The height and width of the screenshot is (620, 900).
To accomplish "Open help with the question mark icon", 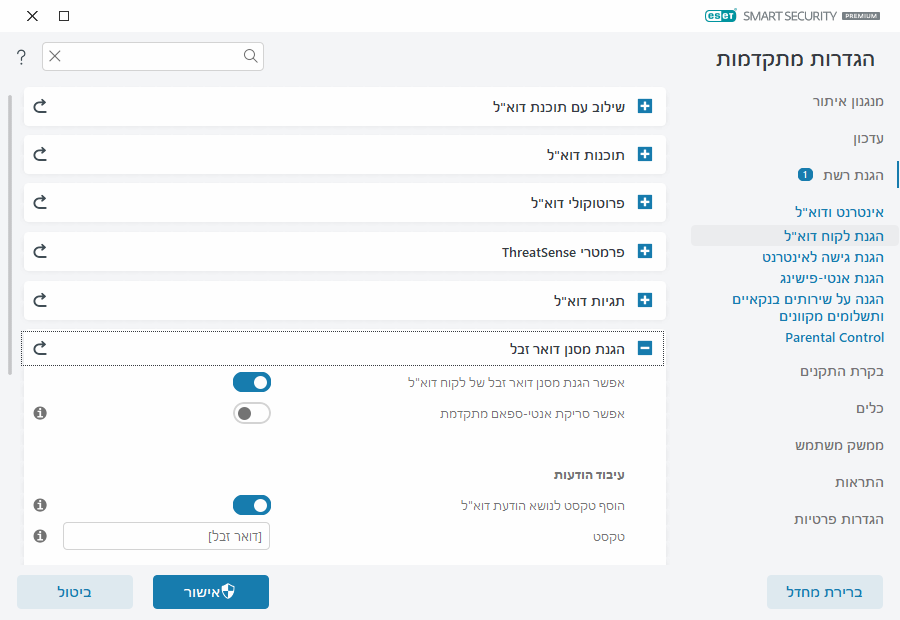I will 21,57.
